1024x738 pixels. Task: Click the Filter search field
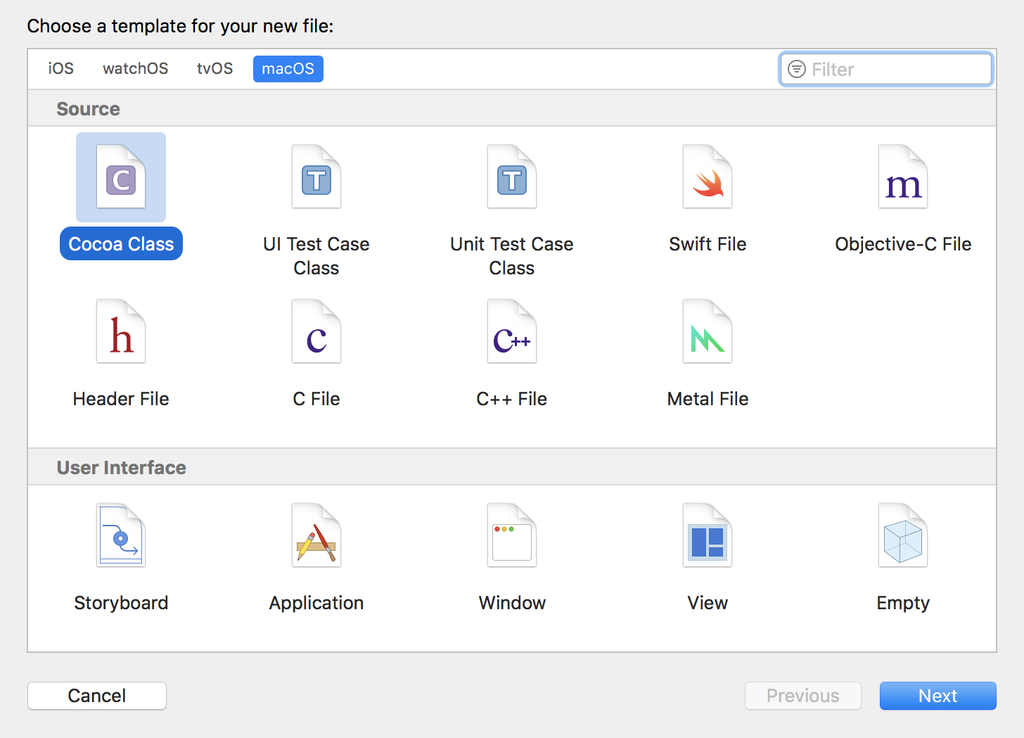tap(886, 69)
